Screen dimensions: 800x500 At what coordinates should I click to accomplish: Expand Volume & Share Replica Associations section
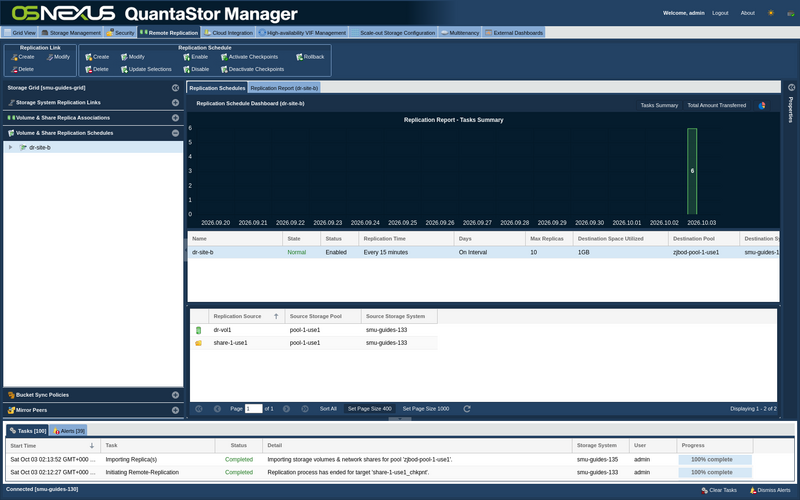pos(176,118)
